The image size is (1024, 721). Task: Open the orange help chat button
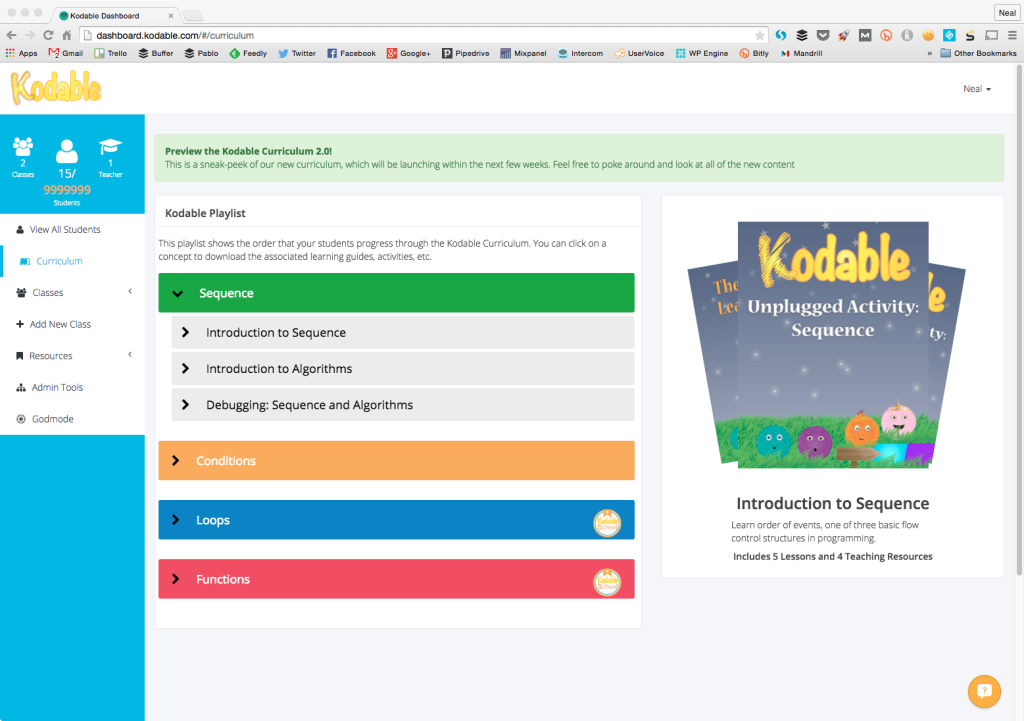[984, 691]
